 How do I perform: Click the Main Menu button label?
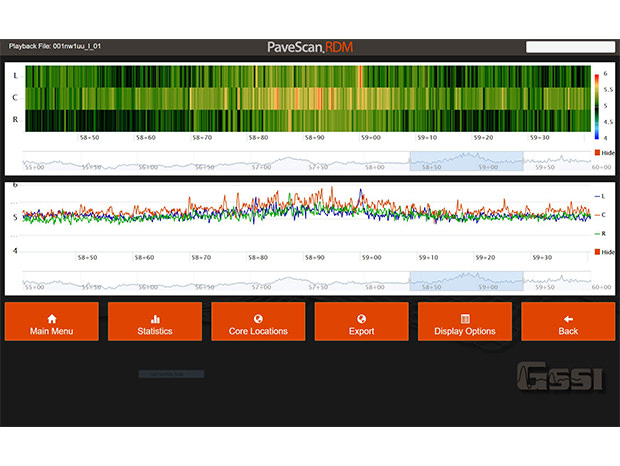[52, 331]
